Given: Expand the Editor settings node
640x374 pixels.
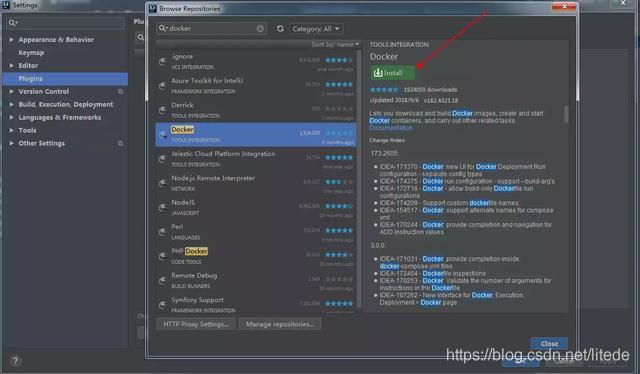Looking at the screenshot, I should point(11,65).
